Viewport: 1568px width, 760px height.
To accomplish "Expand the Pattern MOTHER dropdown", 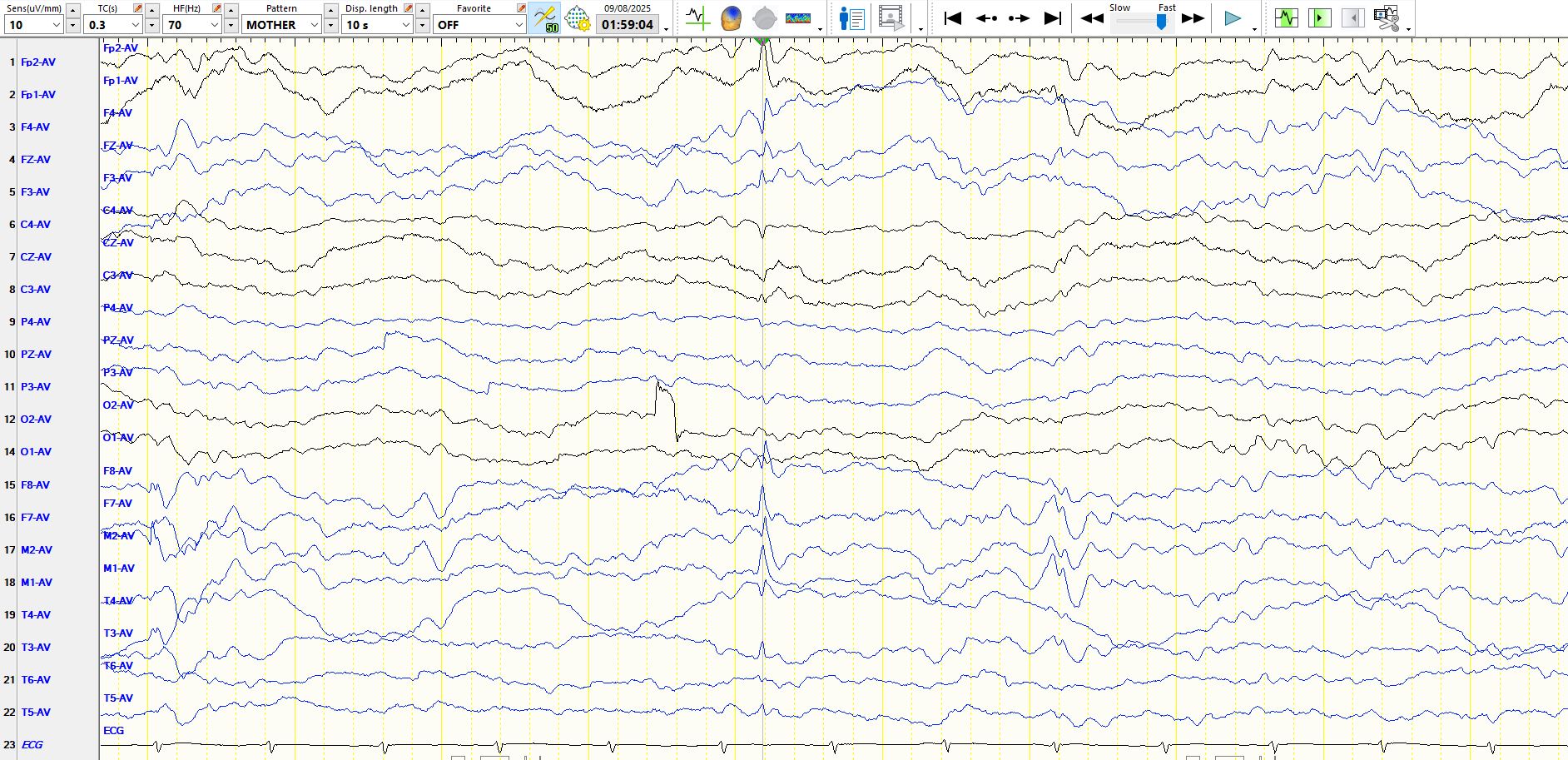I will pos(314,25).
